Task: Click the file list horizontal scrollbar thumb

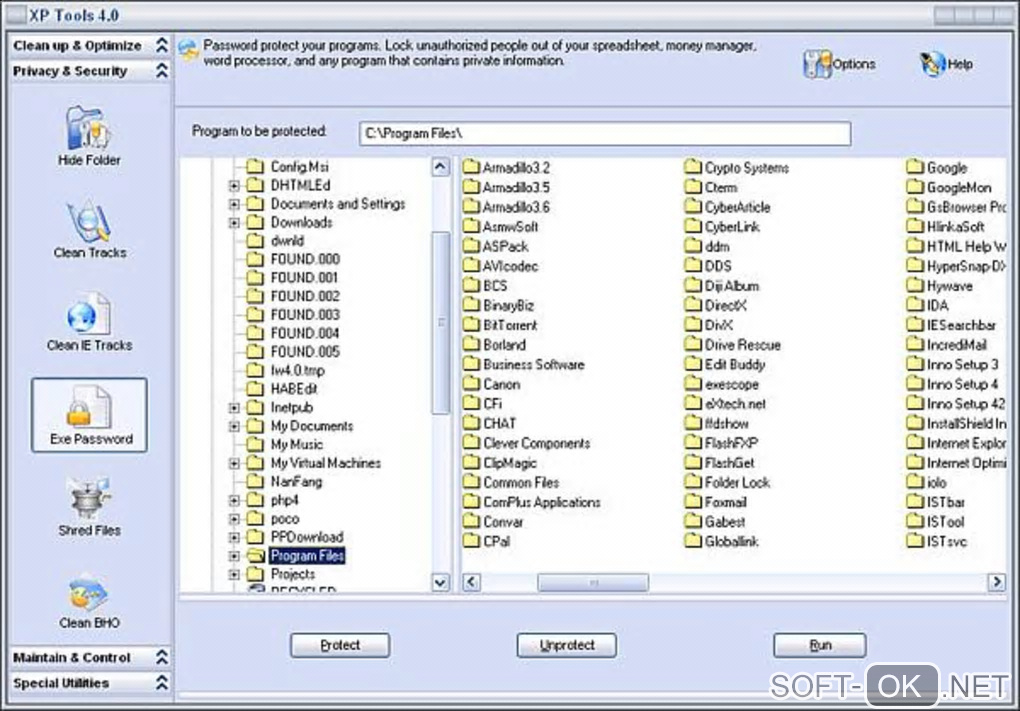Action: point(593,582)
